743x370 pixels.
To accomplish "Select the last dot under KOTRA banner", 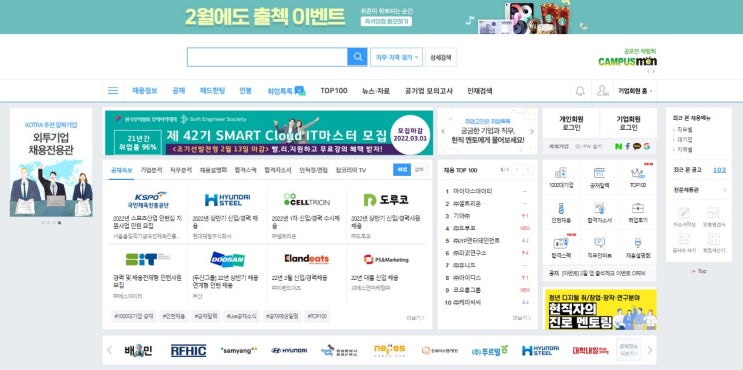I will pos(59,222).
